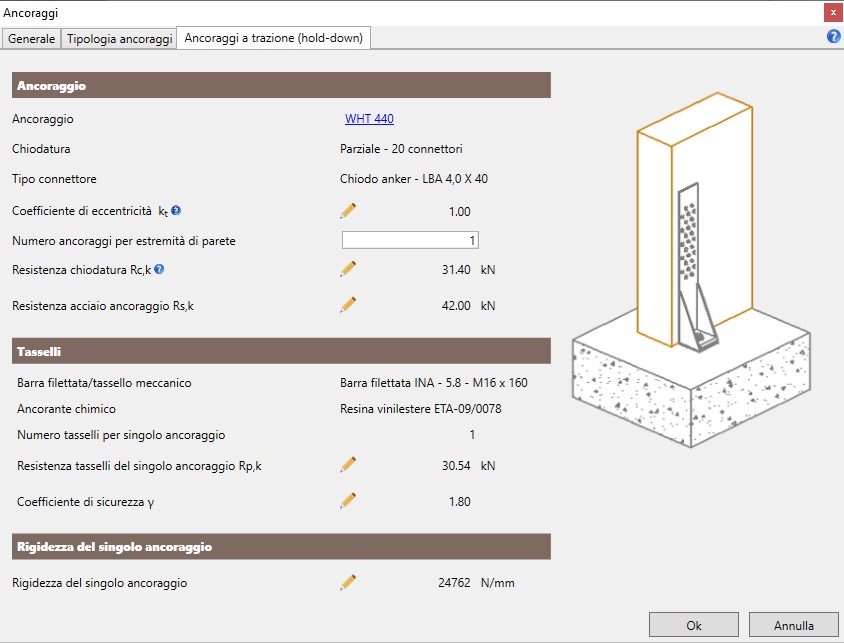
Task: Click the 'Ancorante chimico' label
Action: tap(66, 409)
